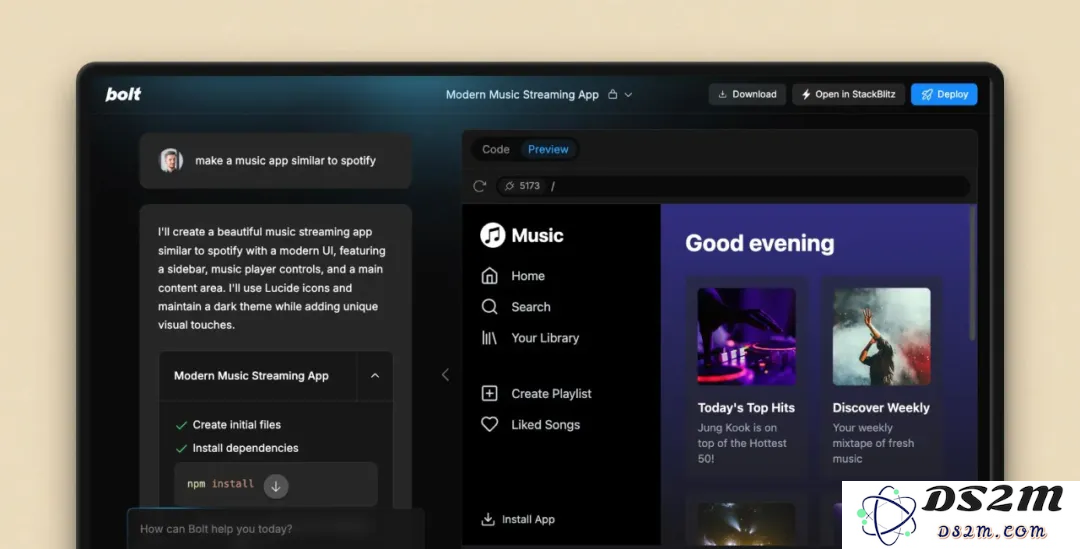Viewport: 1080px width, 549px height.
Task: Click the lock icon beside project title
Action: coord(612,94)
